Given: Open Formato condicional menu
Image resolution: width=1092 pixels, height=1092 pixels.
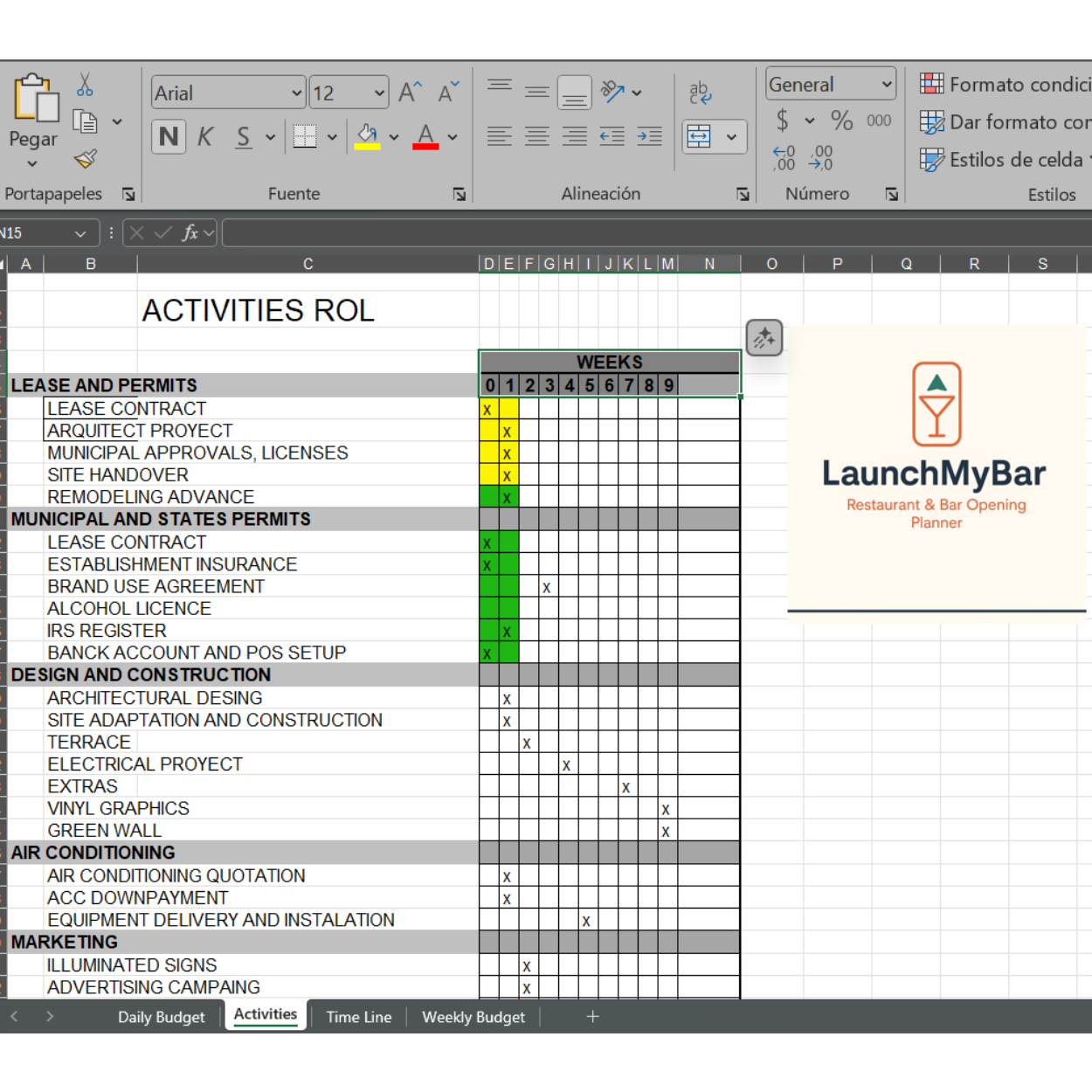Looking at the screenshot, I should (x=1005, y=85).
